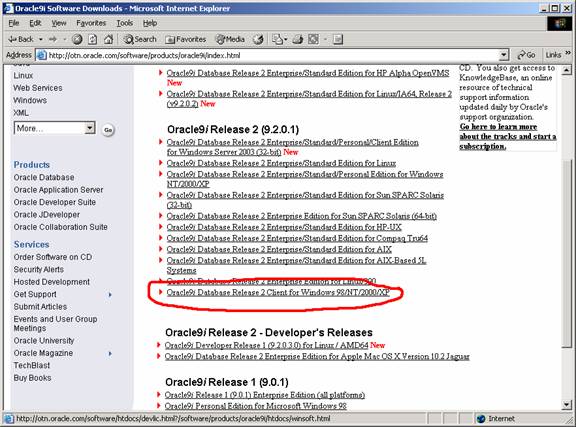Open the Address bar dropdown arrow

[x=504, y=55]
